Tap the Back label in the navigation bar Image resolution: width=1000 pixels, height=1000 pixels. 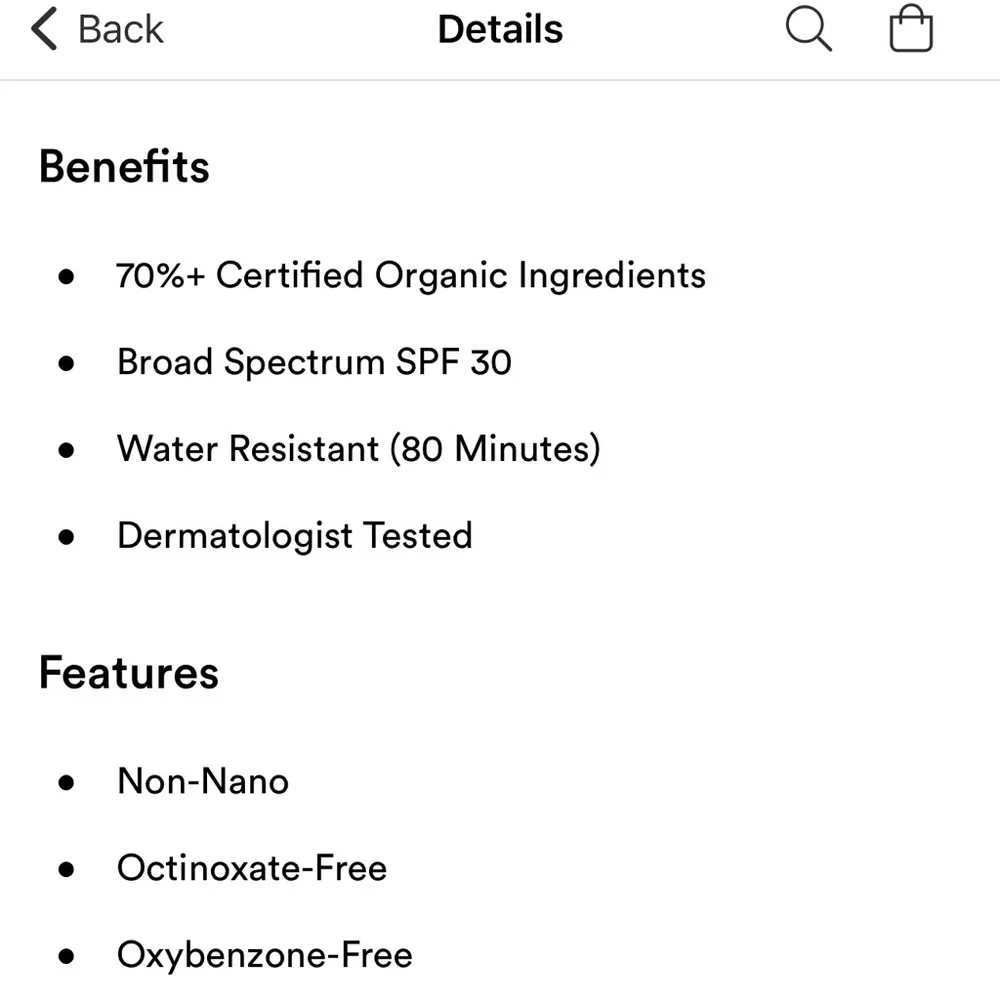[119, 29]
